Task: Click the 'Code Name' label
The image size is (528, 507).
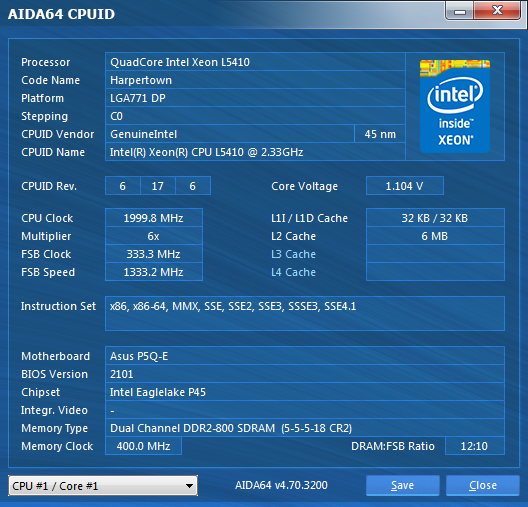Action: click(51, 80)
